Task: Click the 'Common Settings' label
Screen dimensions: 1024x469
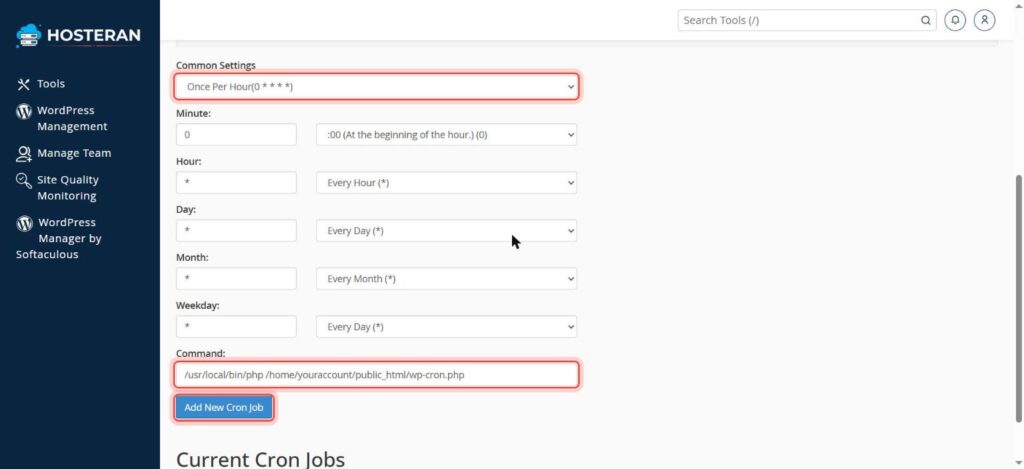Action: pos(216,65)
